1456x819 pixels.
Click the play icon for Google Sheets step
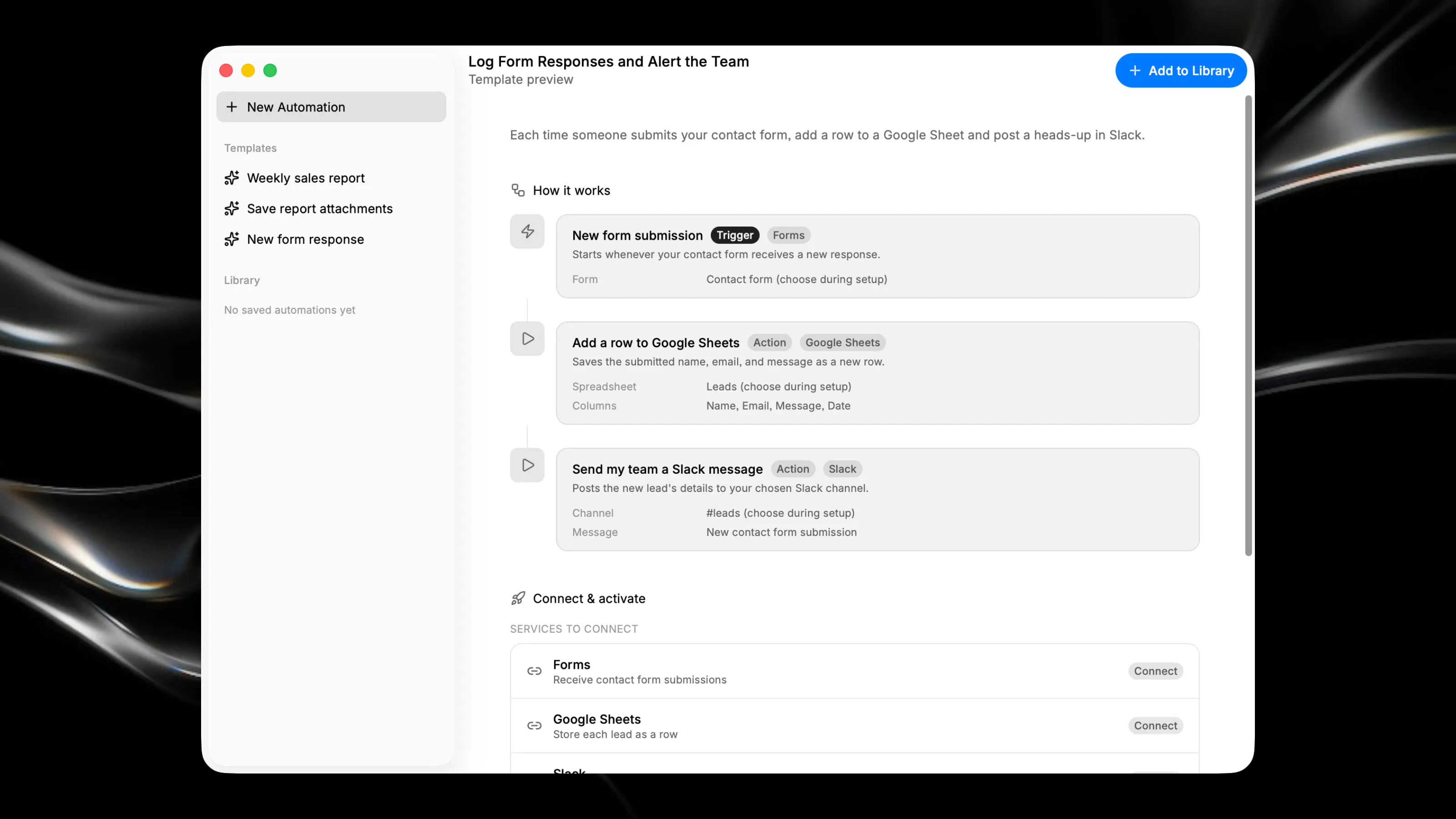tap(527, 339)
